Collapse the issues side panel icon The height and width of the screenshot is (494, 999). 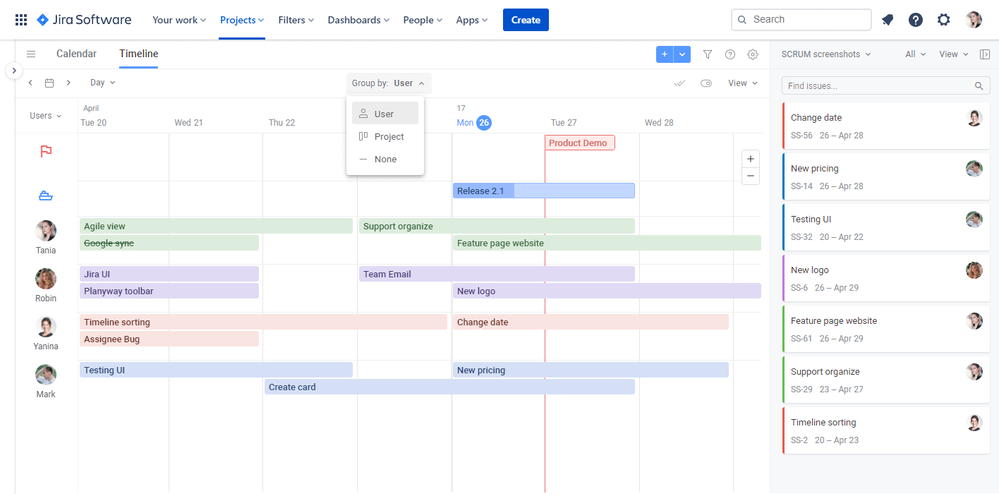[984, 54]
